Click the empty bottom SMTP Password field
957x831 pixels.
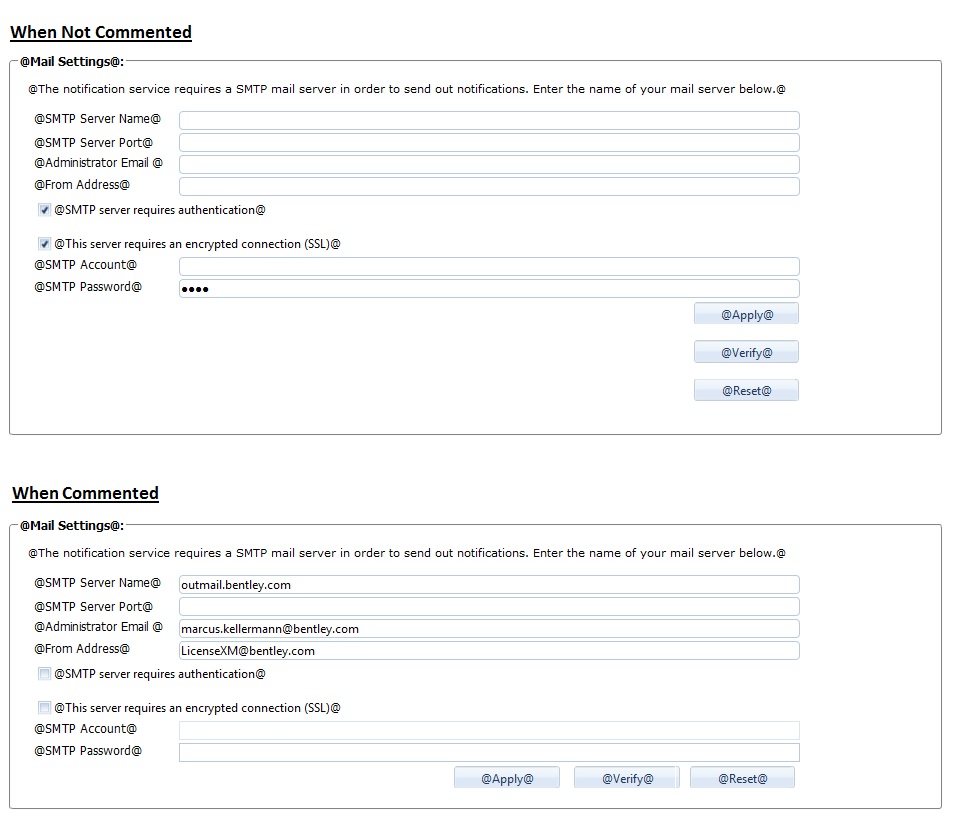489,752
